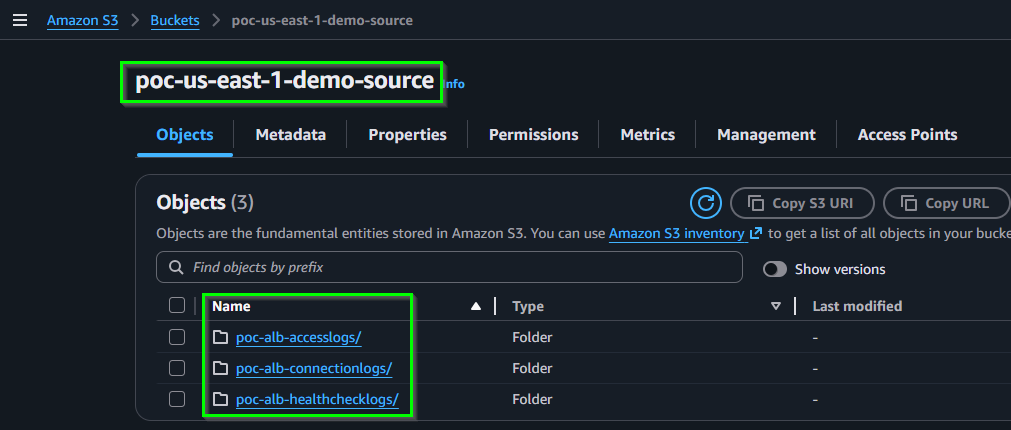Click poc-us-east-1-demo-source in the breadcrumb
1011x430 pixels.
322,21
